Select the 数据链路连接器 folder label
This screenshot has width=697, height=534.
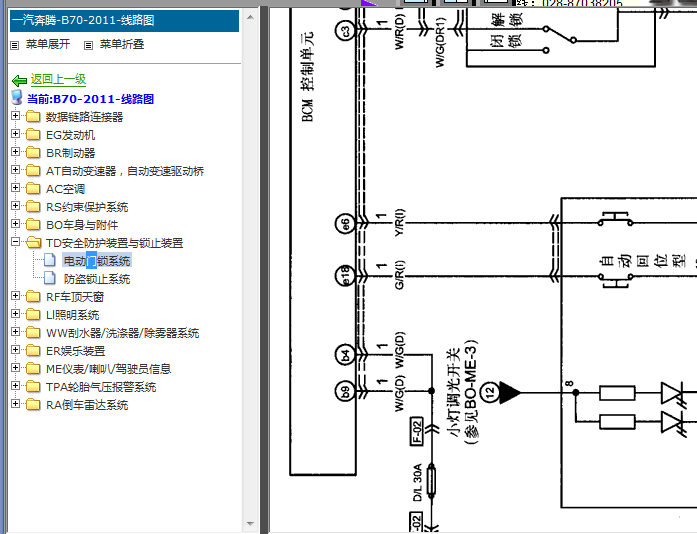pos(84,117)
